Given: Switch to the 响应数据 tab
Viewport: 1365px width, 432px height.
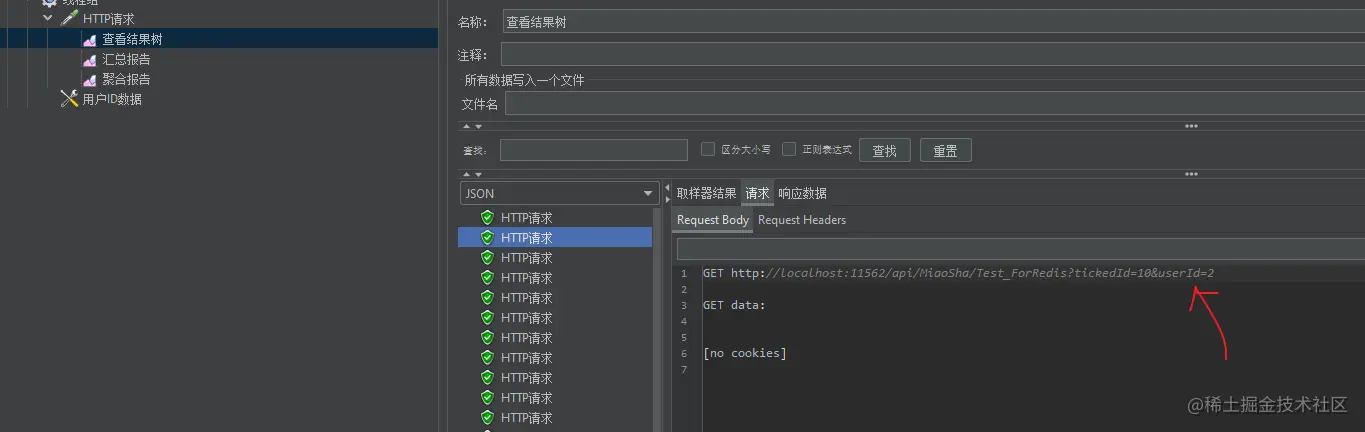Looking at the screenshot, I should click(x=802, y=193).
